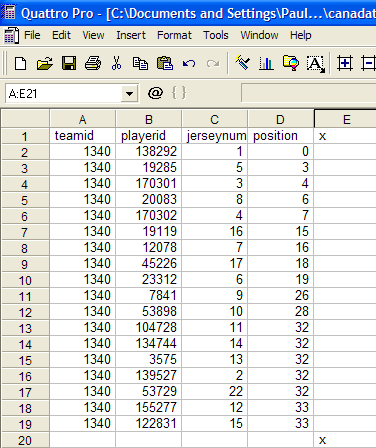Activate the QuickFormat paint roller icon

tap(242, 63)
